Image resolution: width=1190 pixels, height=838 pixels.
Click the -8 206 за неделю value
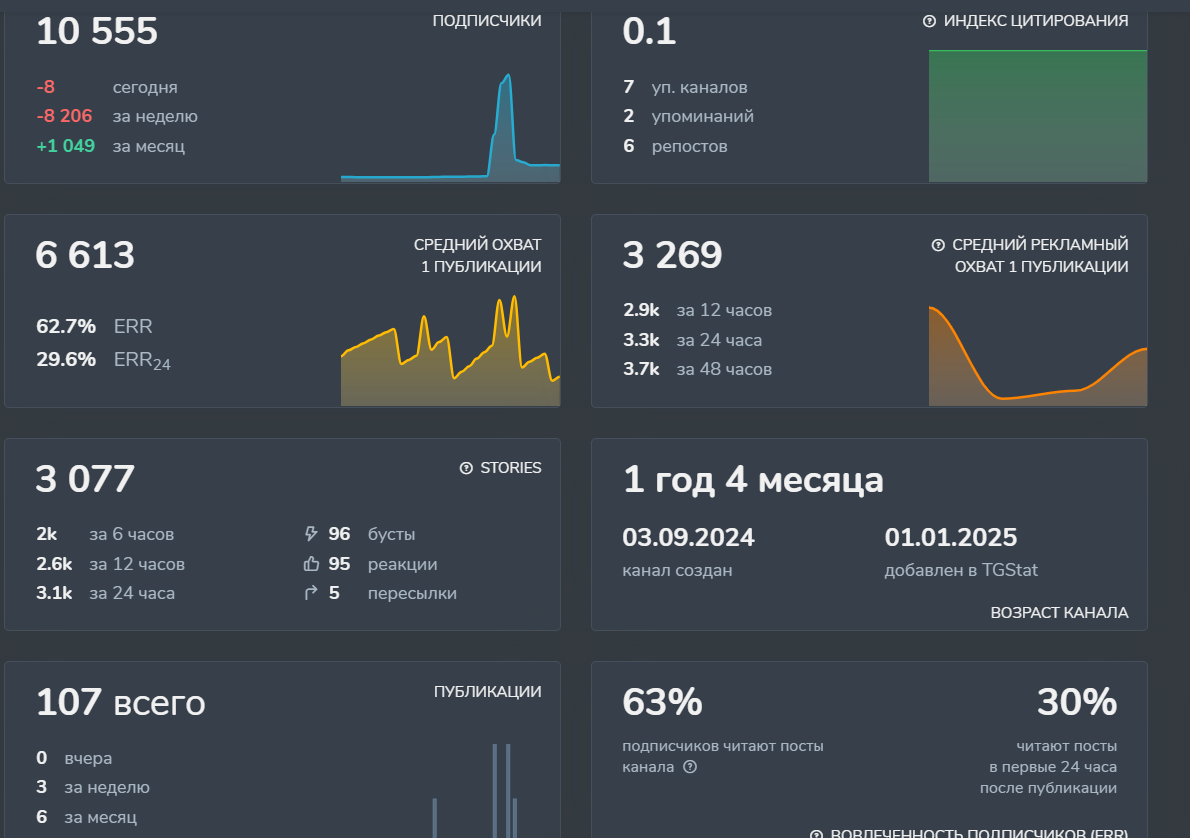tap(64, 116)
